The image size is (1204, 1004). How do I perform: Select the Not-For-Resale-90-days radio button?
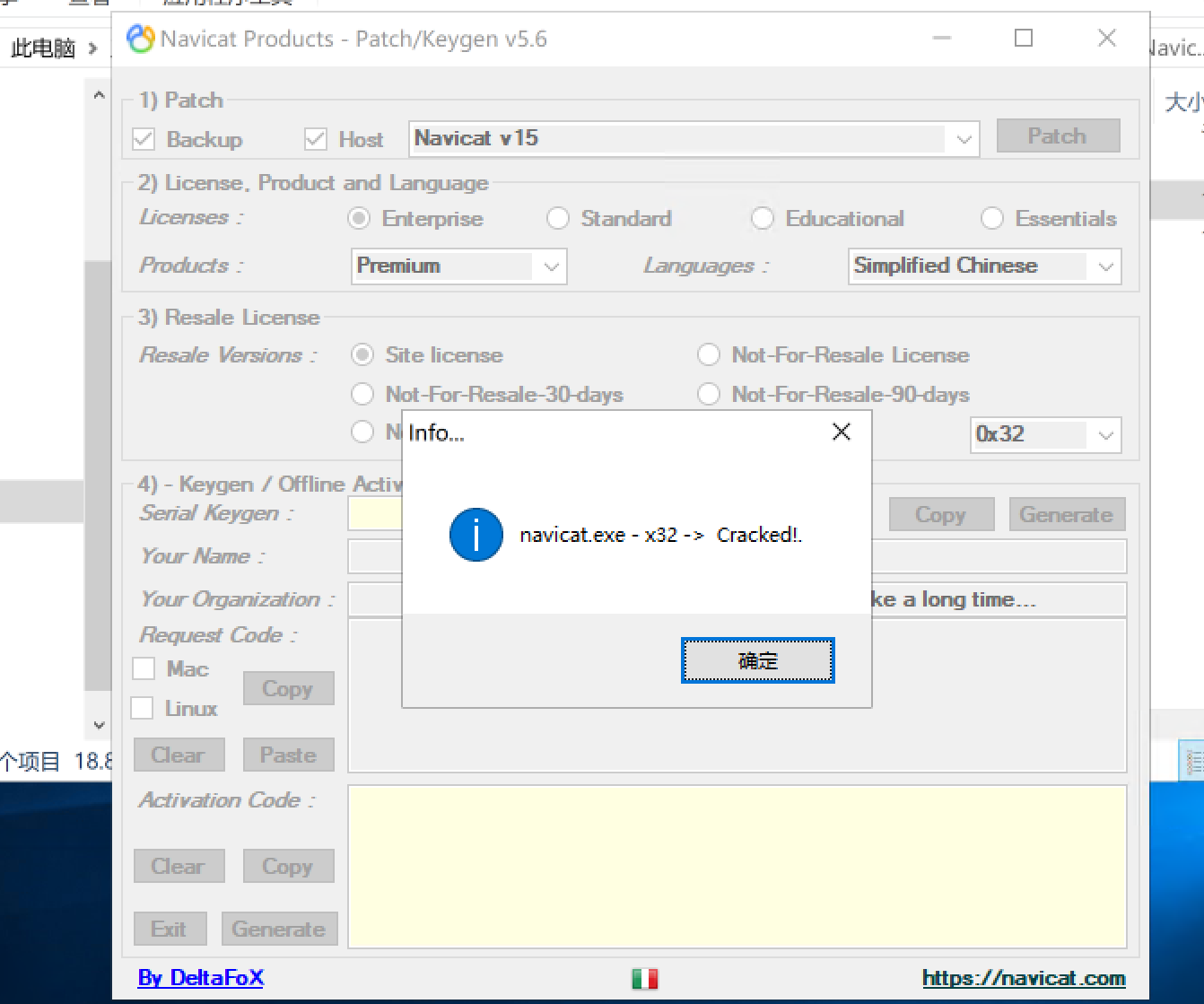coord(709,394)
